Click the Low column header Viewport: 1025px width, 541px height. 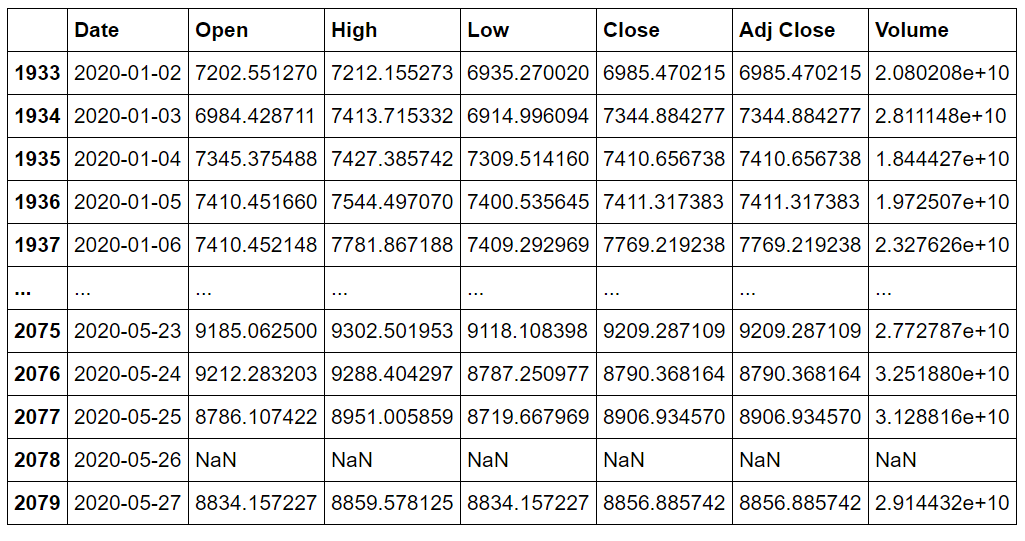click(x=488, y=30)
